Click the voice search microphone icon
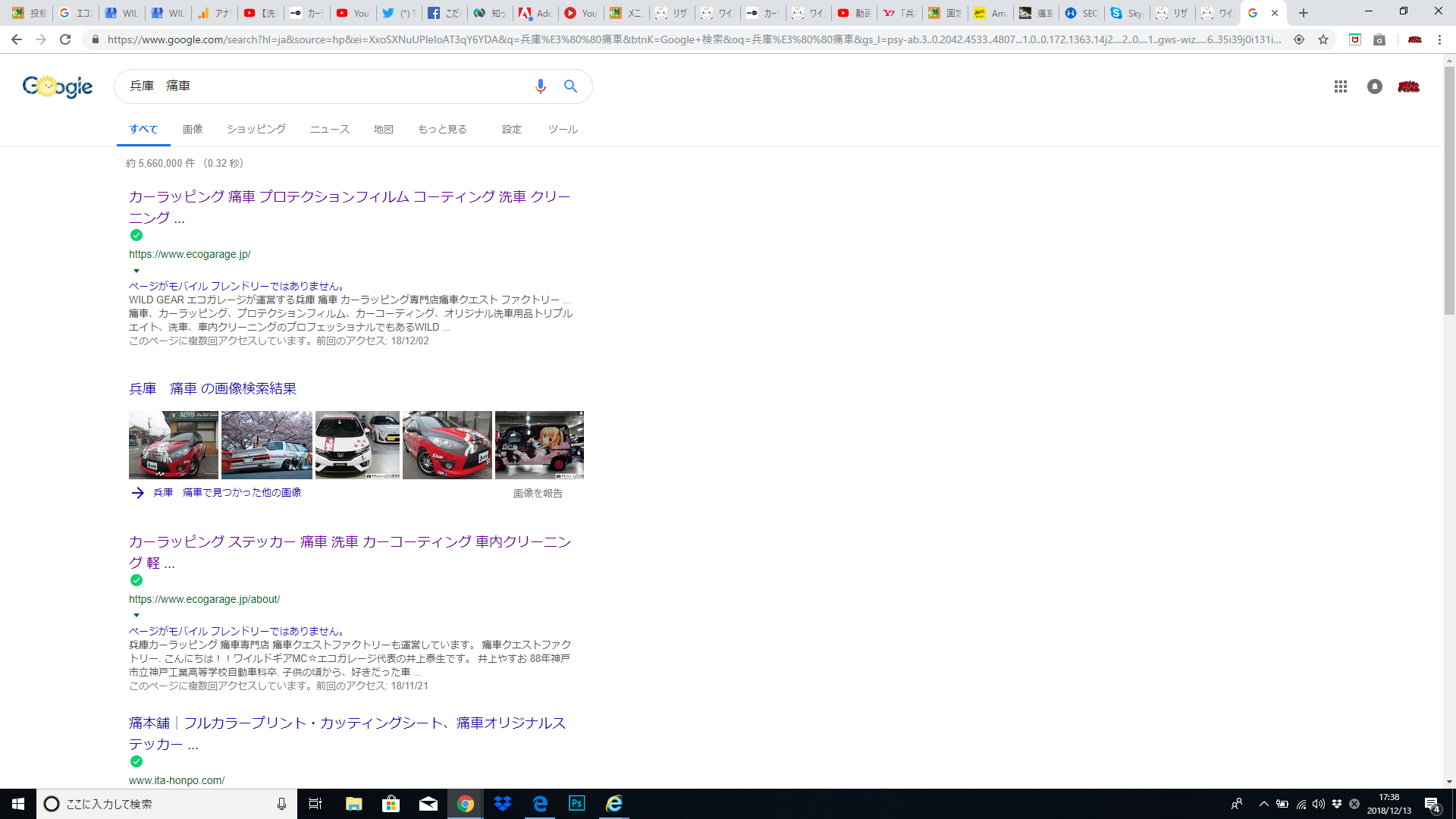 click(x=540, y=86)
